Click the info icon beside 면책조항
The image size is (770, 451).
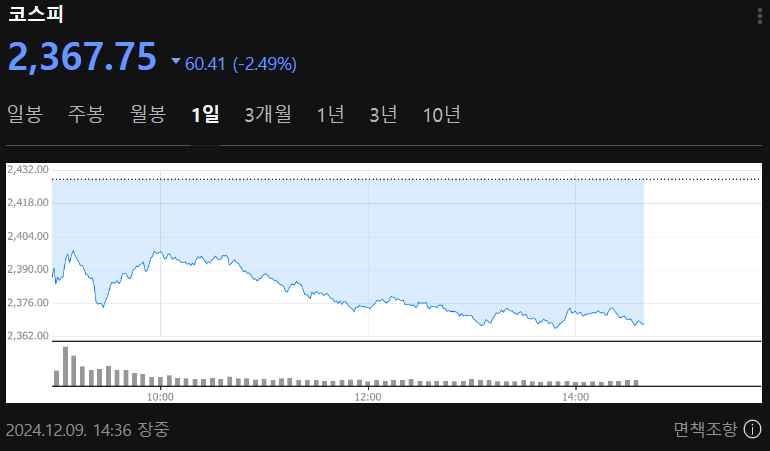(752, 430)
